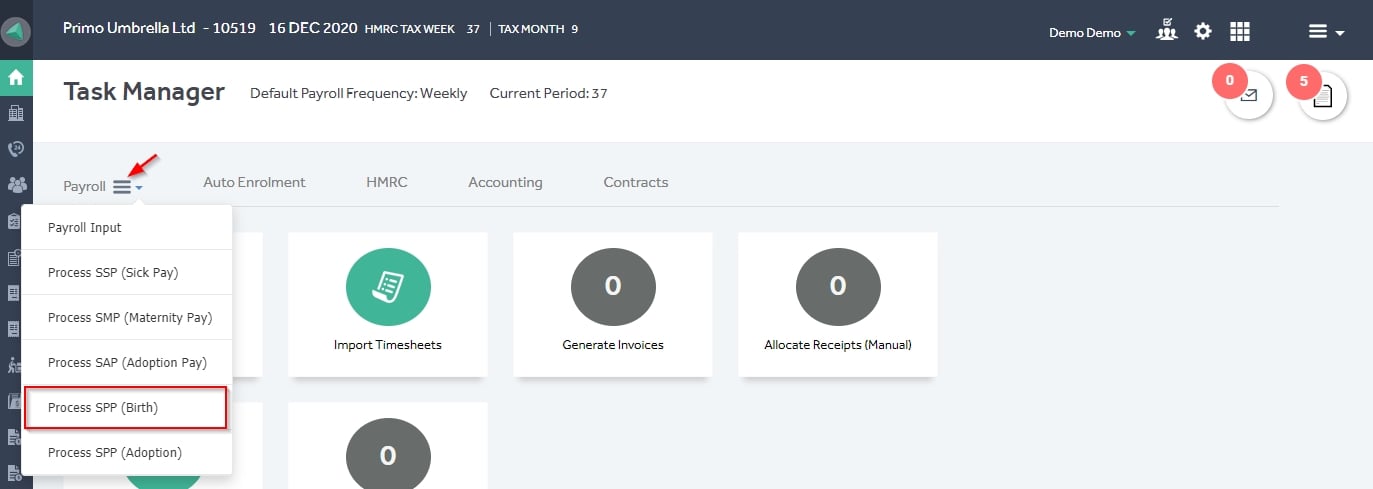Switch to the Accounting tab
This screenshot has width=1373, height=489.
coord(505,182)
